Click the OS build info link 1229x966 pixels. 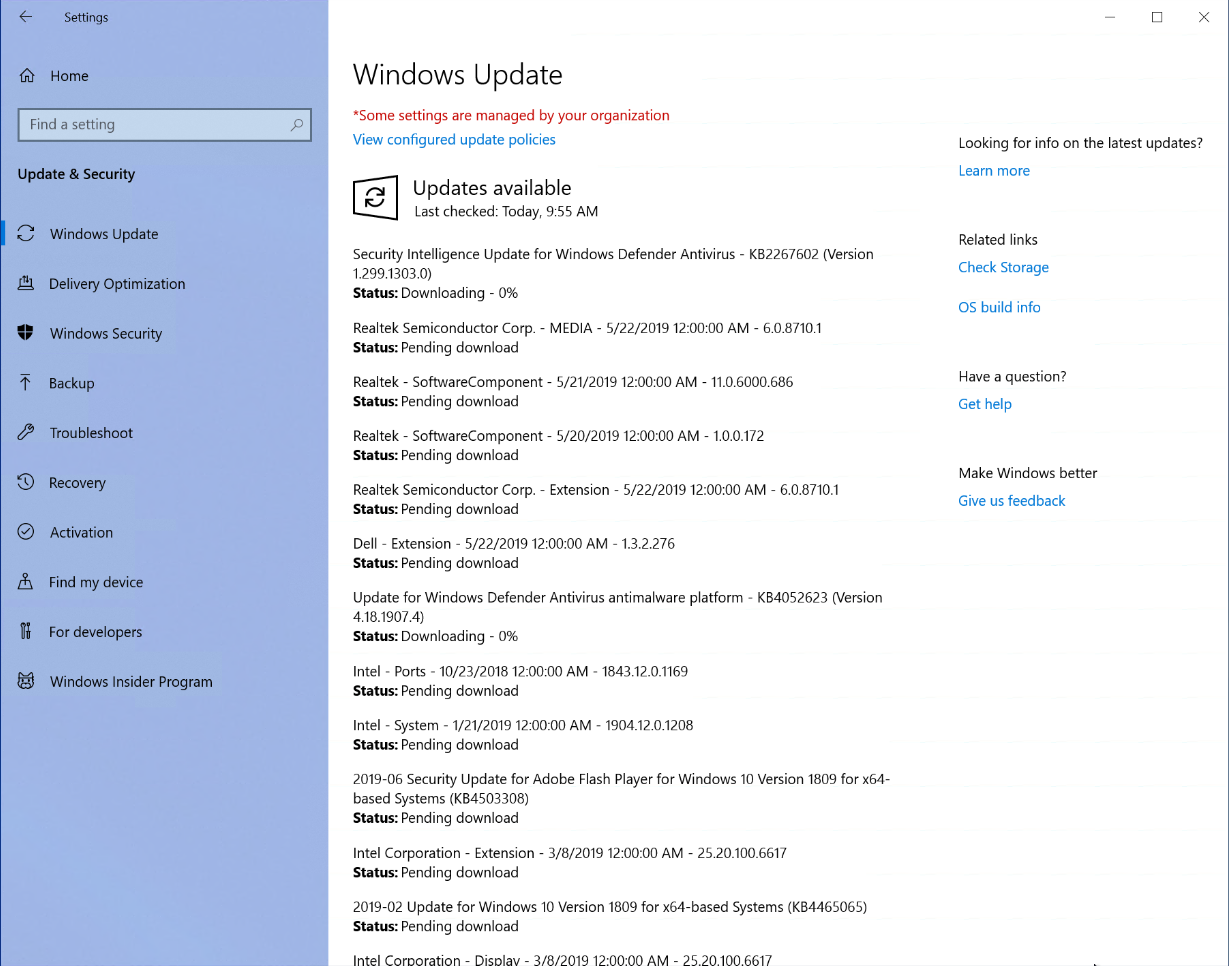pos(999,308)
